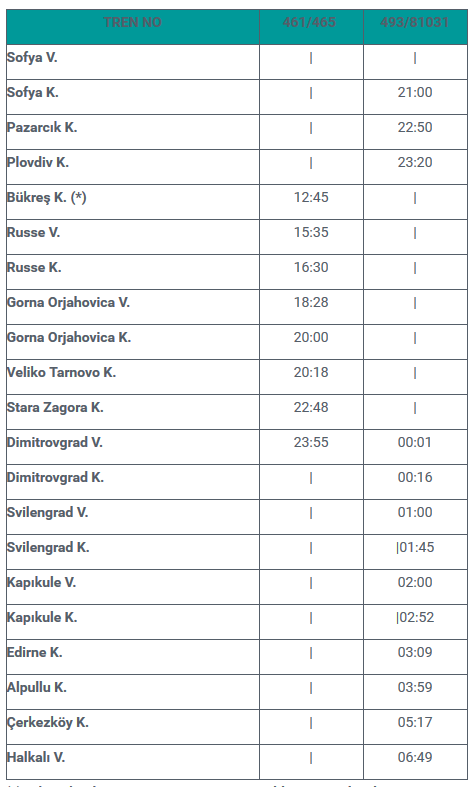Screen dimensions: 474x787
Task: Select the 493/81031 train column header
Action: pos(415,23)
